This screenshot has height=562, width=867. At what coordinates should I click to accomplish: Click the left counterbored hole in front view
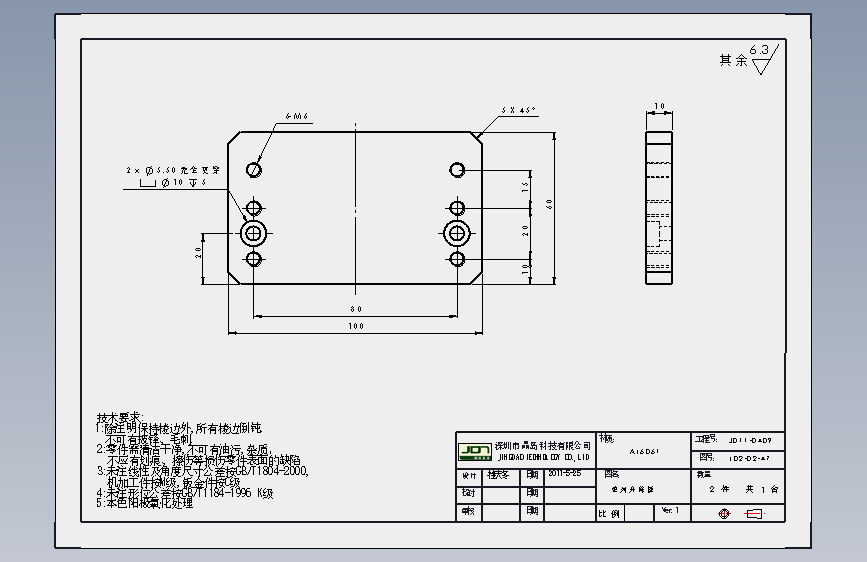point(254,233)
